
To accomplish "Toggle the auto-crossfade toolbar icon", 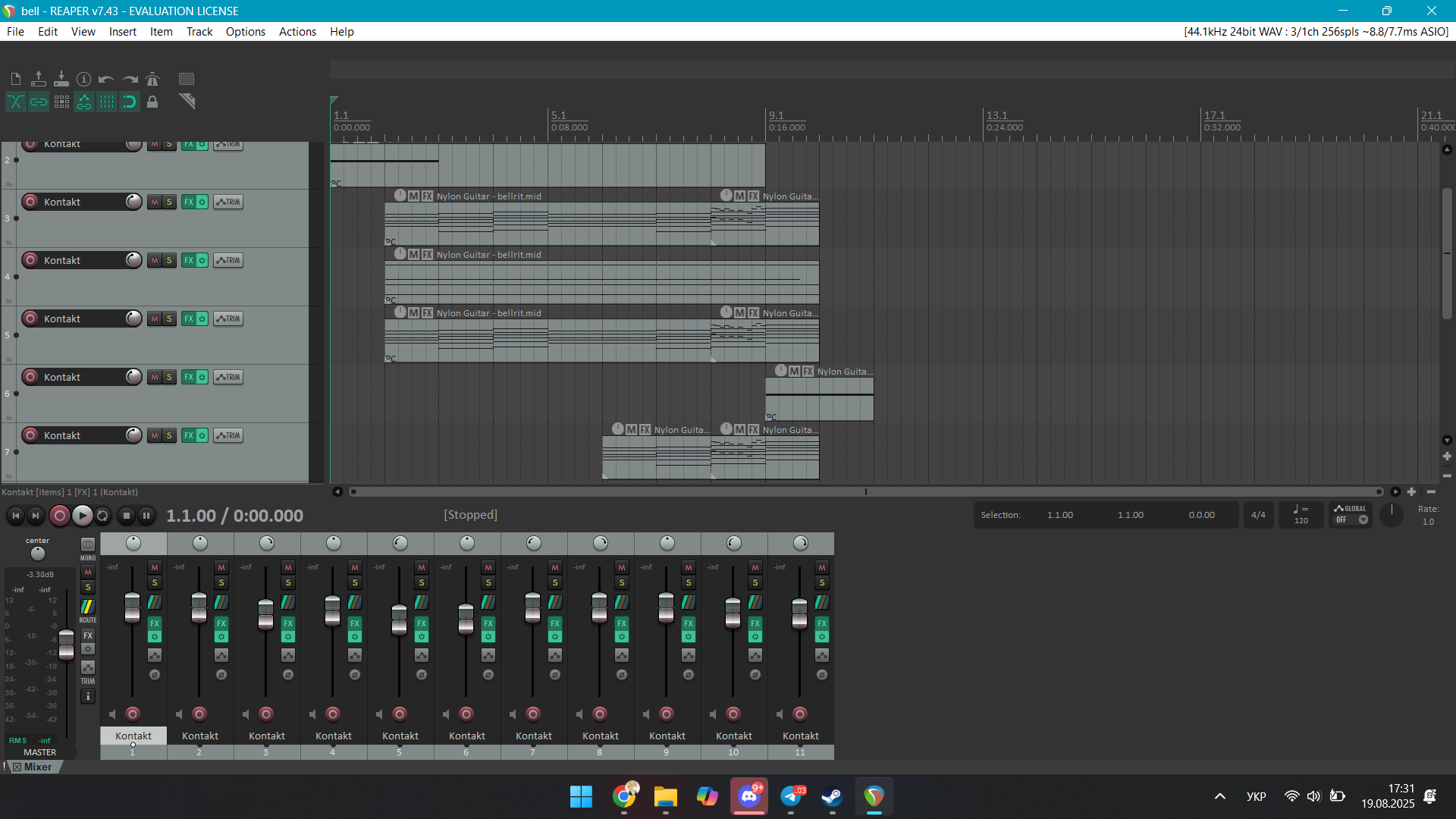I will click(15, 102).
